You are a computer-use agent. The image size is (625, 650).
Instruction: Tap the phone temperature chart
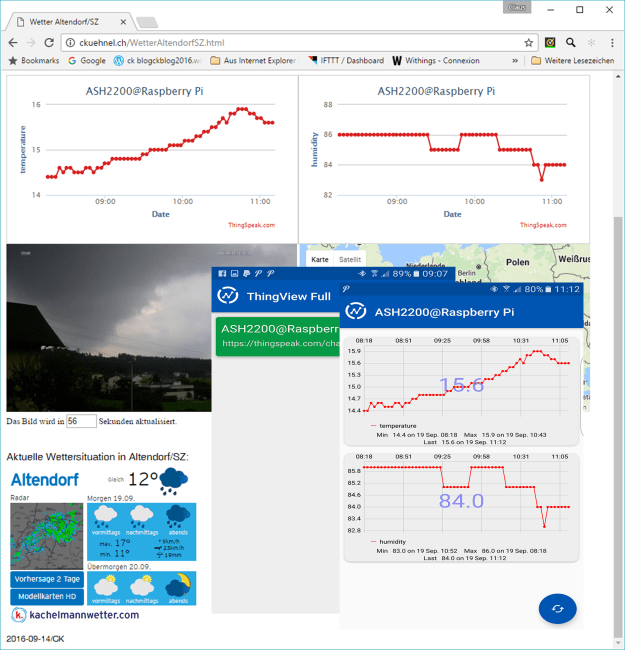(x=461, y=390)
